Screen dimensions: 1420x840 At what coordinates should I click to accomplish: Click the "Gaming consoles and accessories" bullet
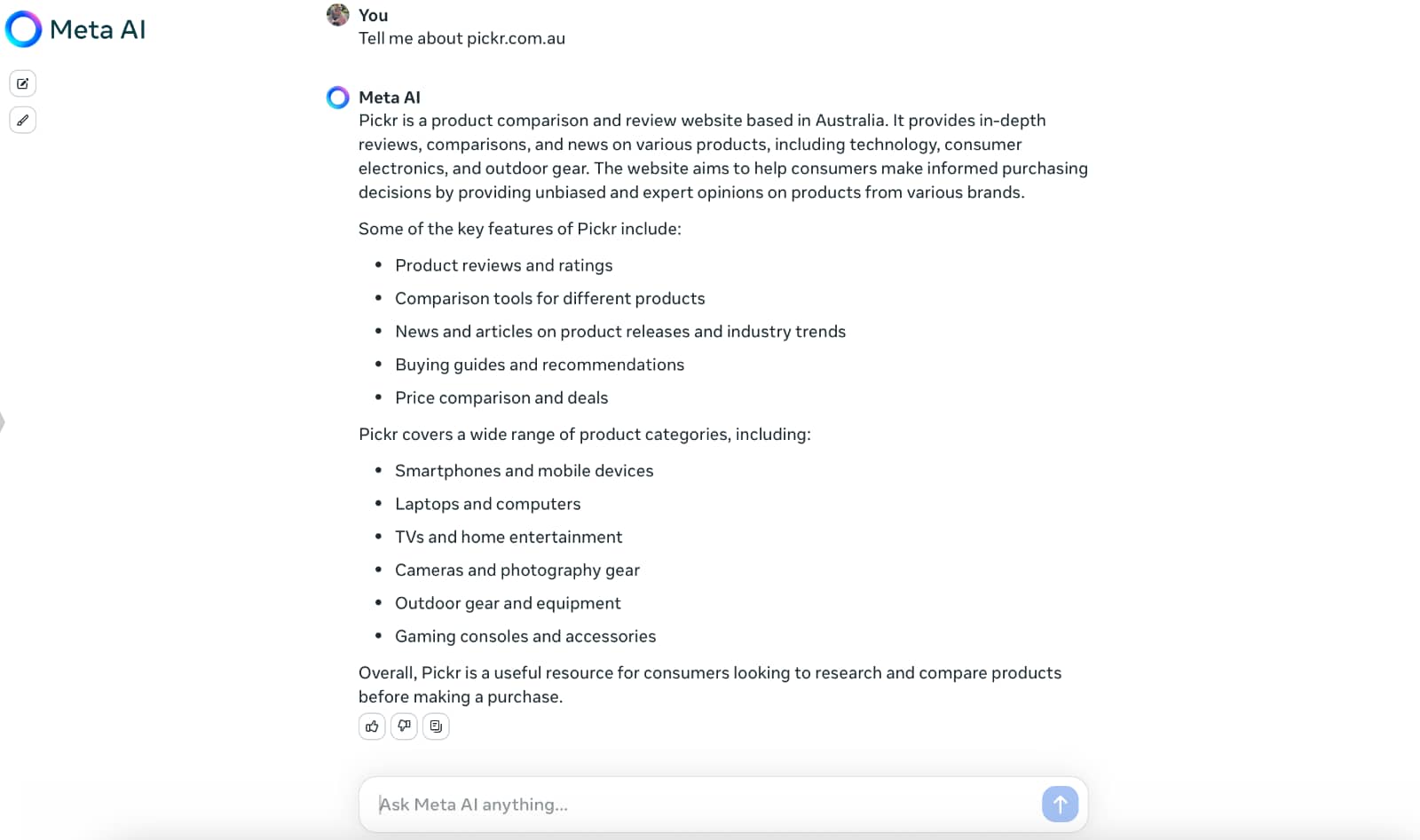click(x=525, y=636)
